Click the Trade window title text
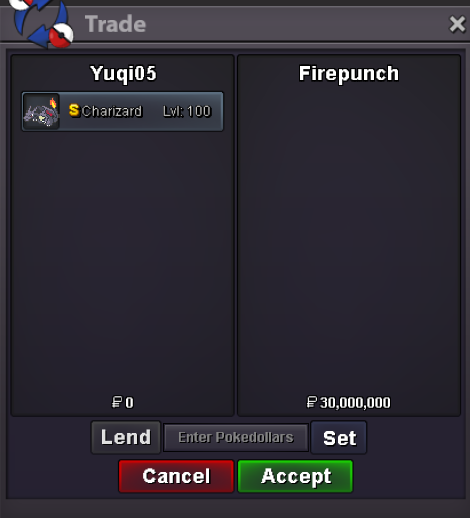The image size is (470, 518). pyautogui.click(x=115, y=24)
